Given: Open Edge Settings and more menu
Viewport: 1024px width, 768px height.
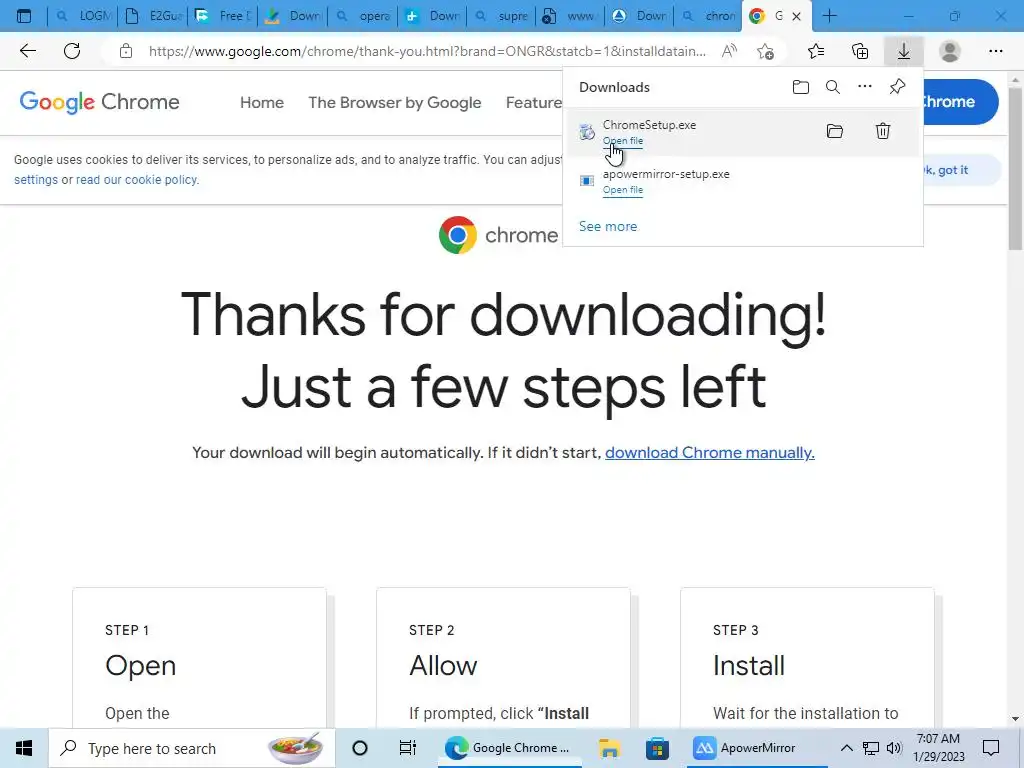Looking at the screenshot, I should click(995, 51).
